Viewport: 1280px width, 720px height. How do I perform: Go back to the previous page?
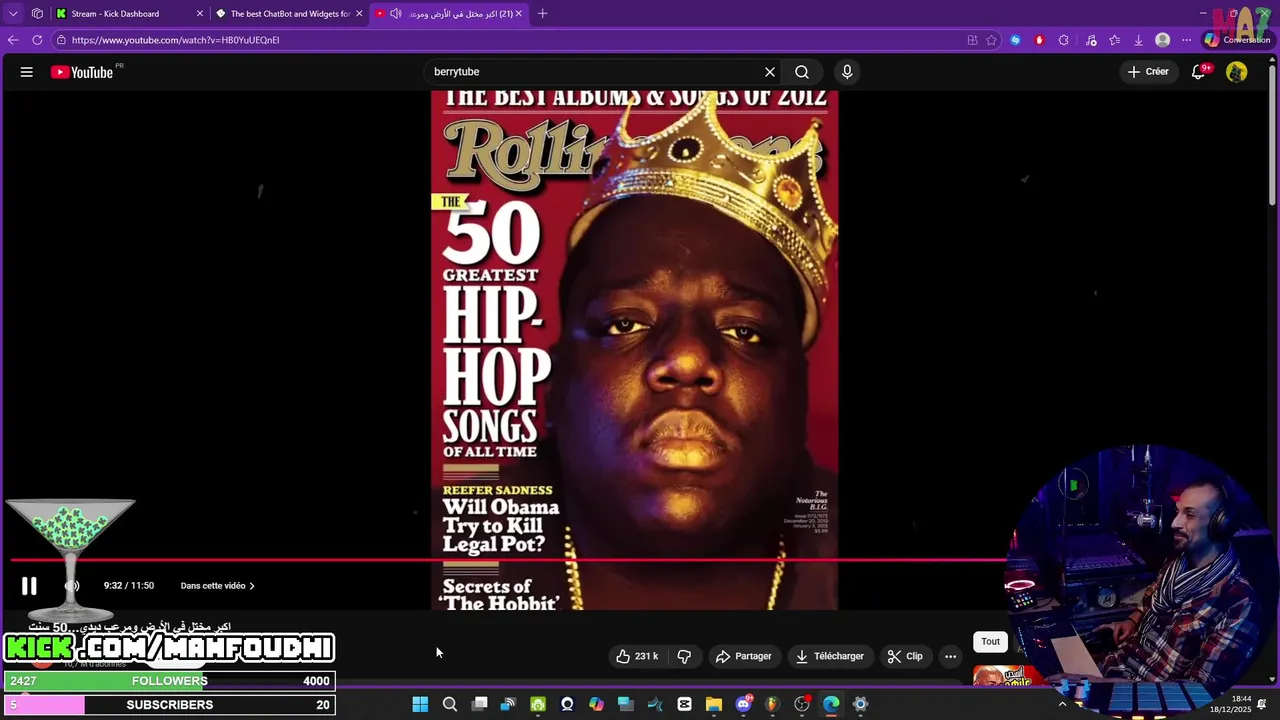pos(13,40)
